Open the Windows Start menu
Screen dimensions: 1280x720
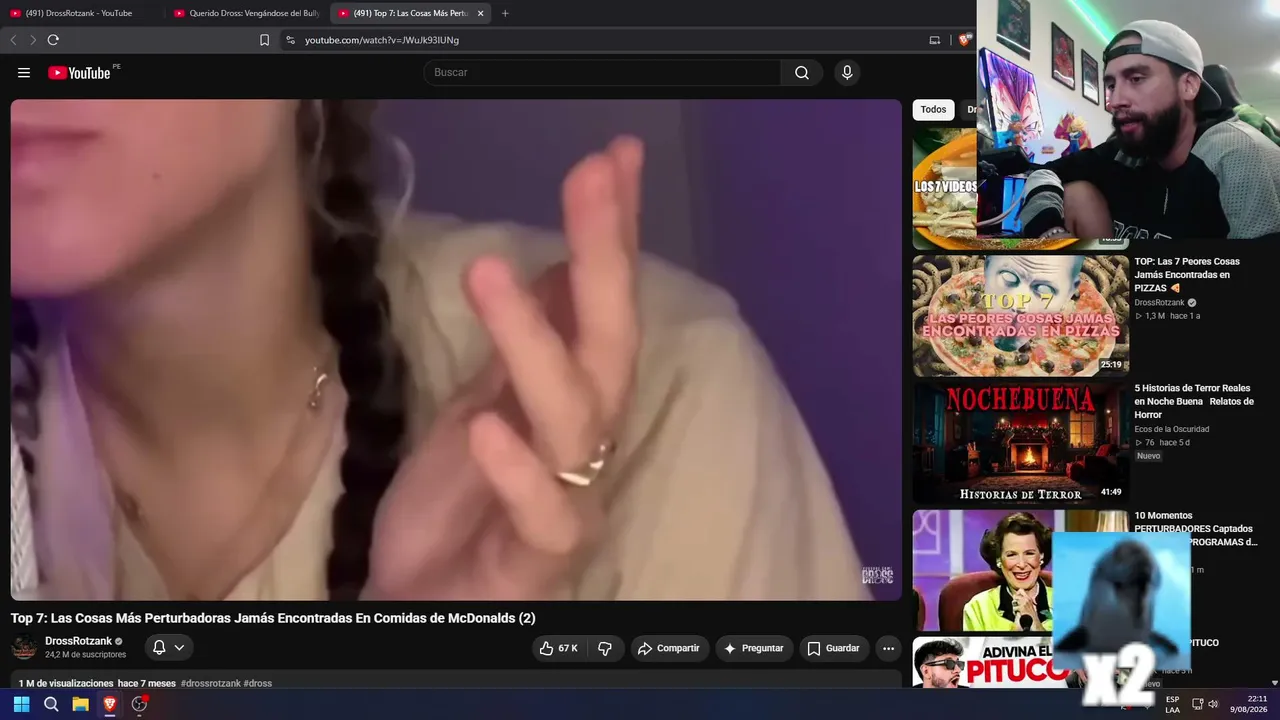point(21,704)
